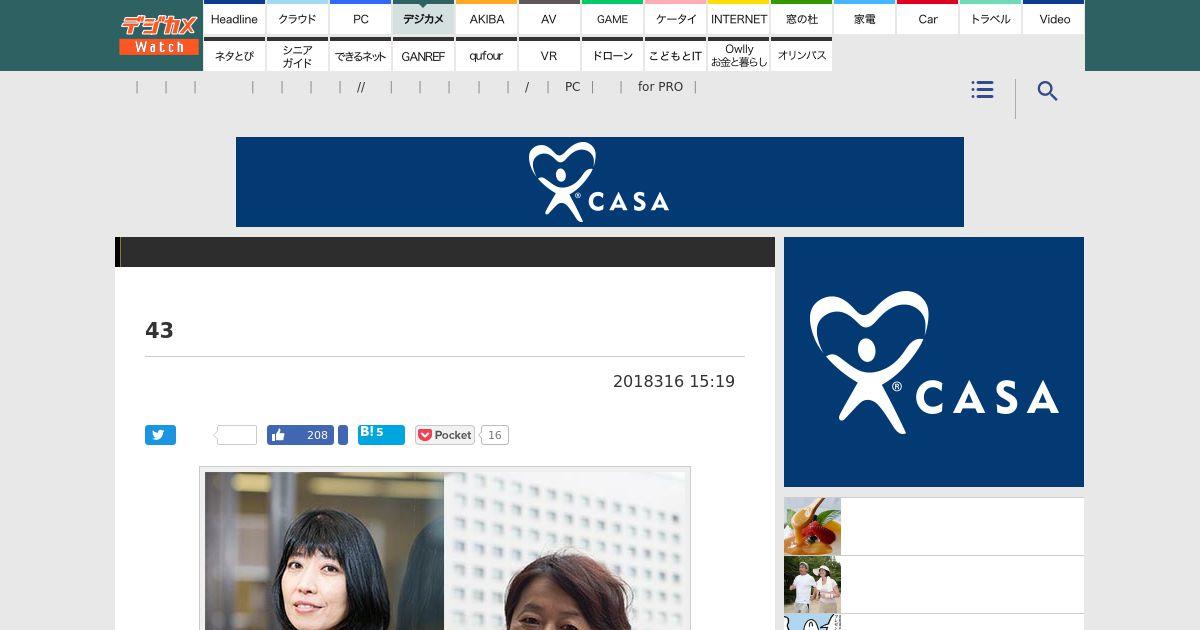Open the fruit dessert sidebar thumbnail
Image resolution: width=1200 pixels, height=630 pixels.
click(812, 526)
